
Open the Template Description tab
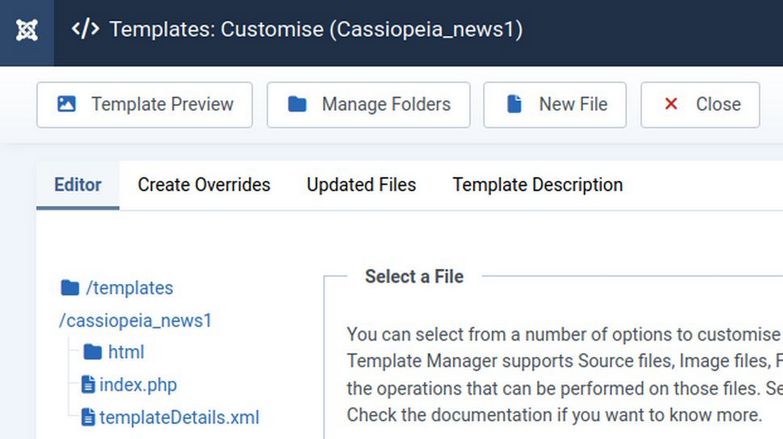[537, 185]
